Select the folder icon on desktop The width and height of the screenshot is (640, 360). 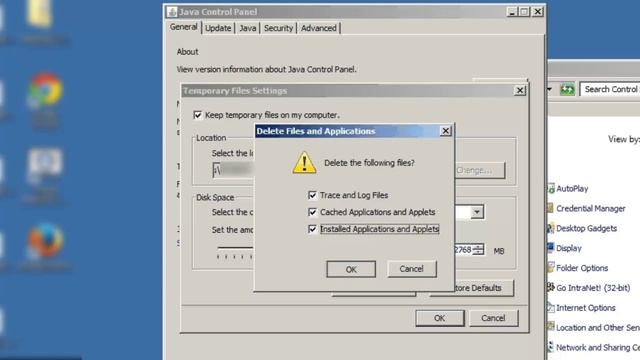[x=40, y=12]
